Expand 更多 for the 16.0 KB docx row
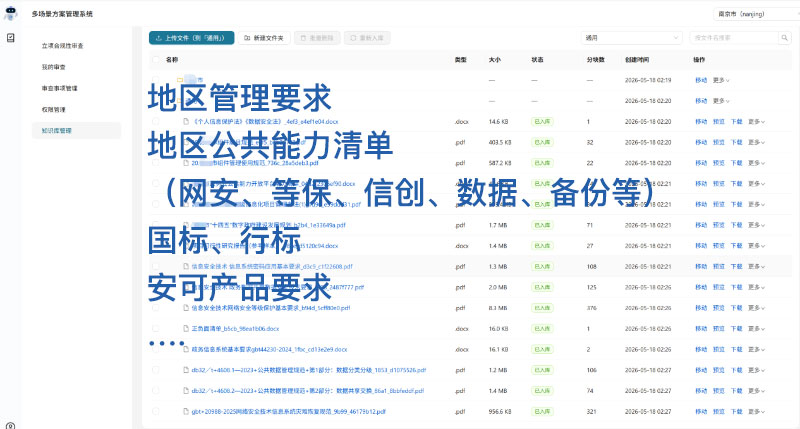 [x=757, y=329]
